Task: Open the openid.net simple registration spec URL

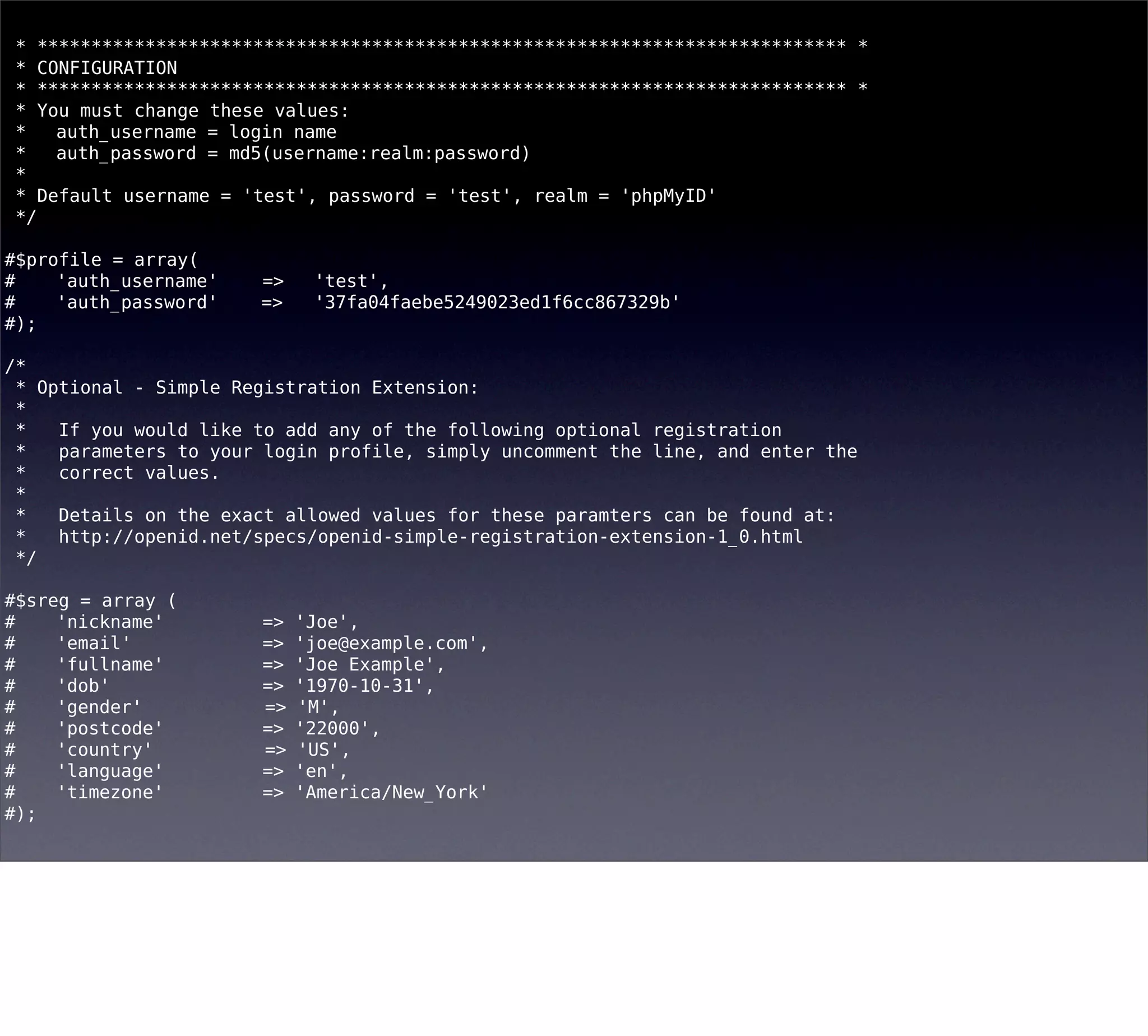Action: [x=431, y=538]
